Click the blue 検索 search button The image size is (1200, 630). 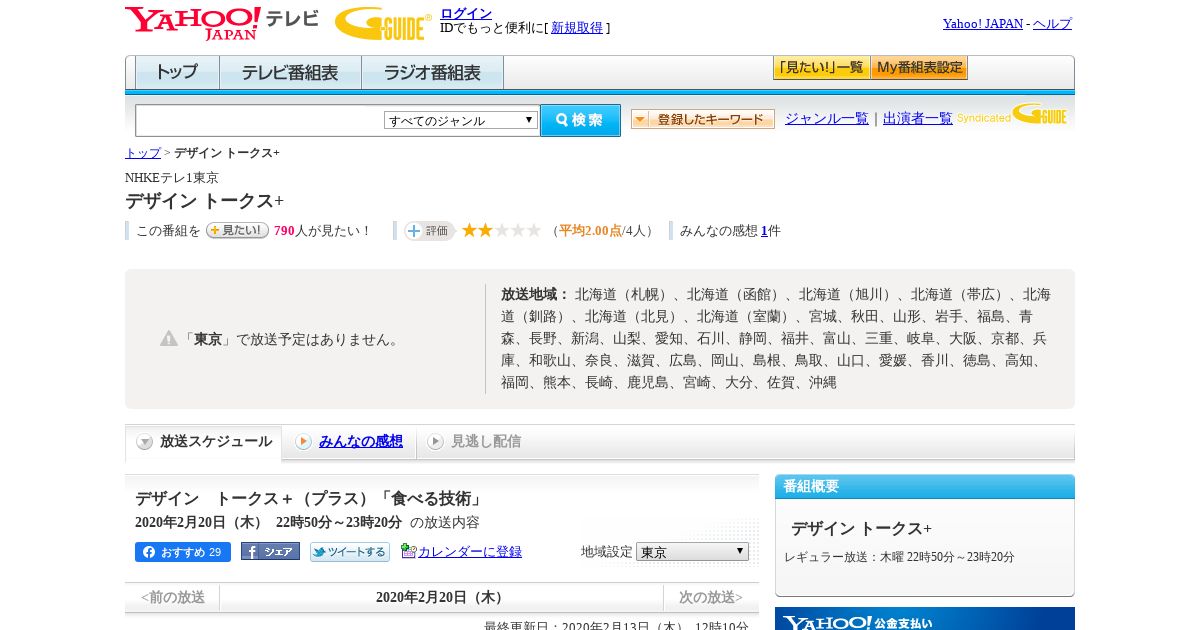click(580, 120)
